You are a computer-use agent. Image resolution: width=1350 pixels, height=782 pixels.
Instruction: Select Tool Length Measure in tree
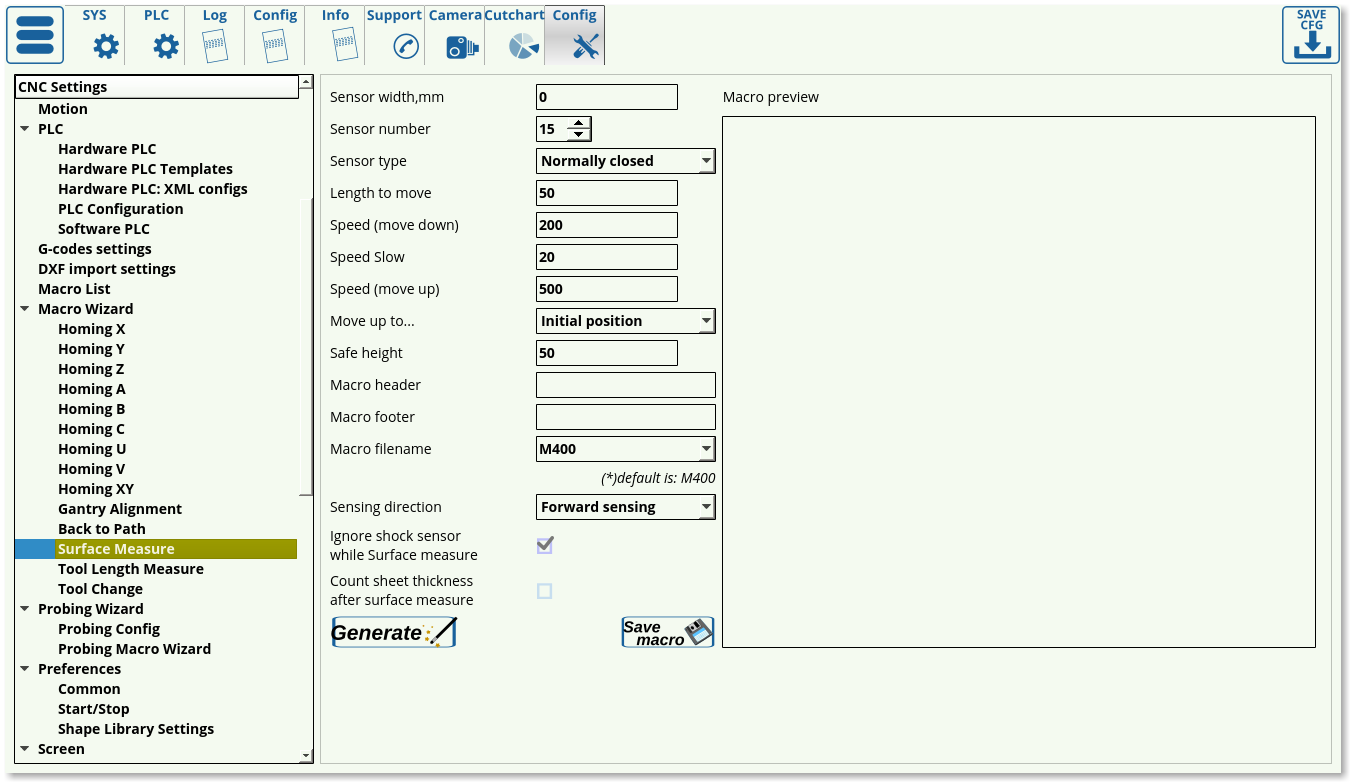click(130, 569)
